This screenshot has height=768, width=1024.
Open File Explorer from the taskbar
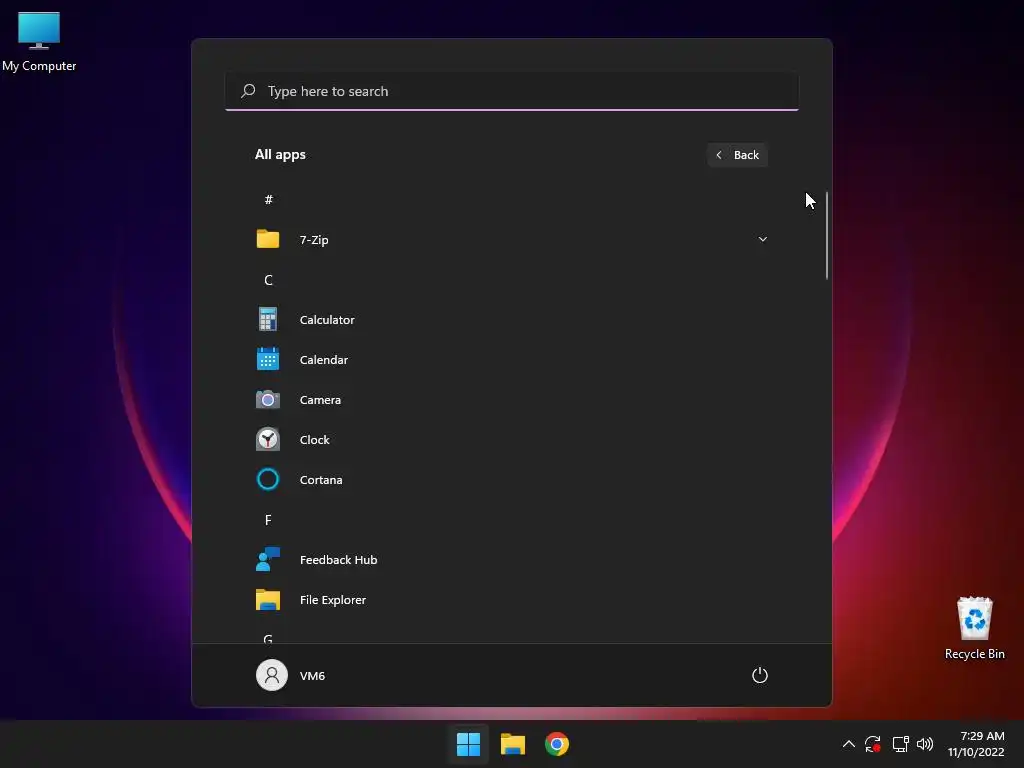(x=513, y=744)
